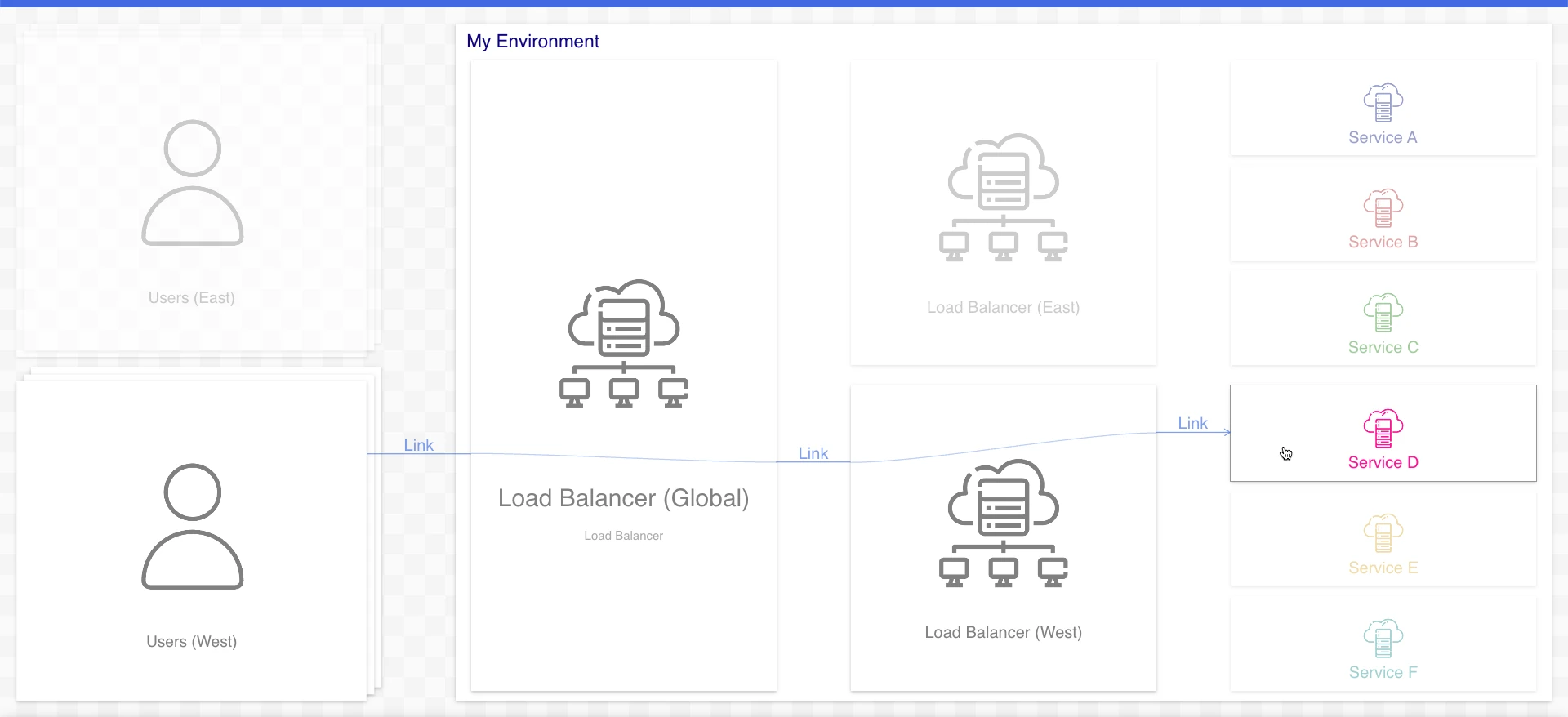Click the Users (West) person icon
1568x717 pixels.
coord(192,527)
